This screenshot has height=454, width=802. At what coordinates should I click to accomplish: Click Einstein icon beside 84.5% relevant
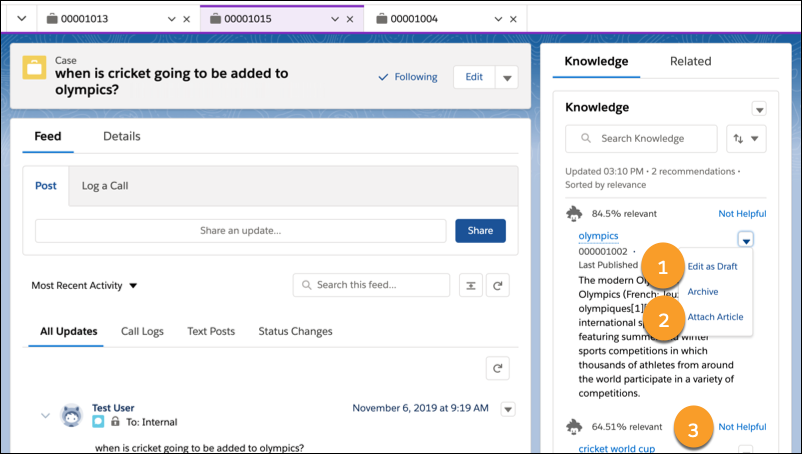[574, 214]
